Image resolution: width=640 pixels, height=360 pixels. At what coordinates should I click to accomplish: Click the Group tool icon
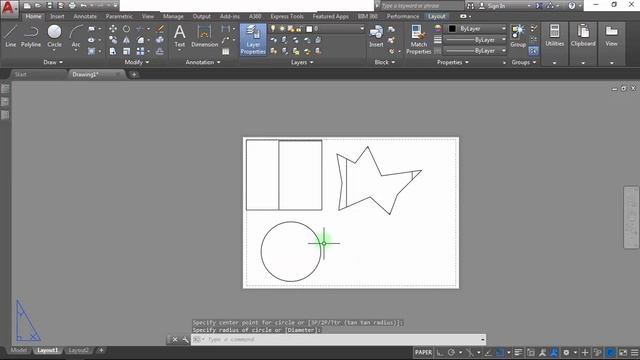[518, 36]
